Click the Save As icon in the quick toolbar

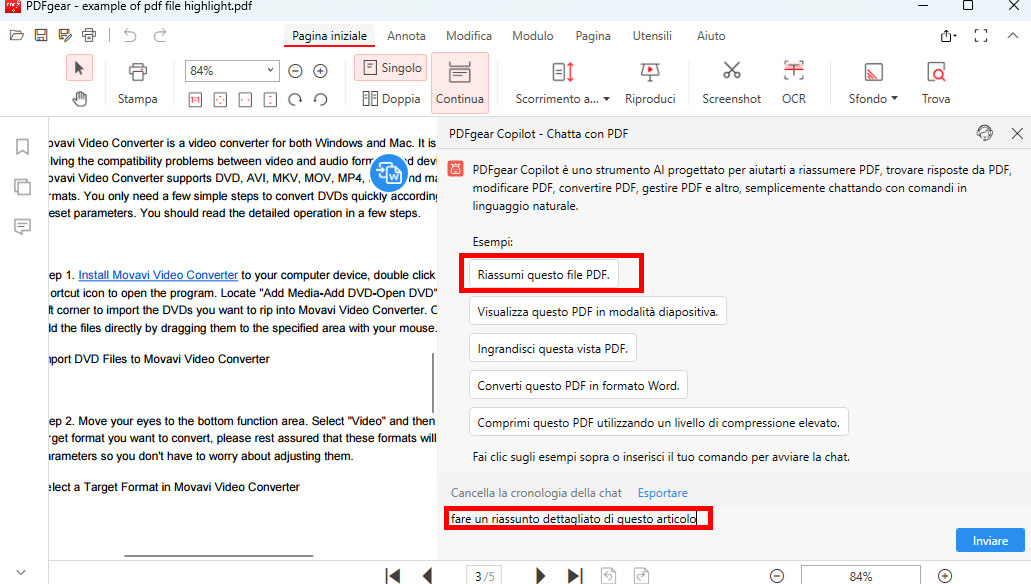coord(64,35)
